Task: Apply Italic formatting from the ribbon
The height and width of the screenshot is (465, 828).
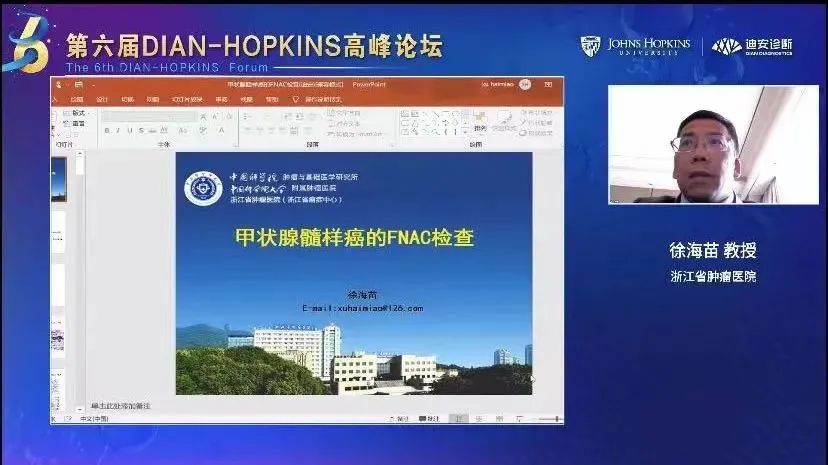Action: (x=117, y=130)
